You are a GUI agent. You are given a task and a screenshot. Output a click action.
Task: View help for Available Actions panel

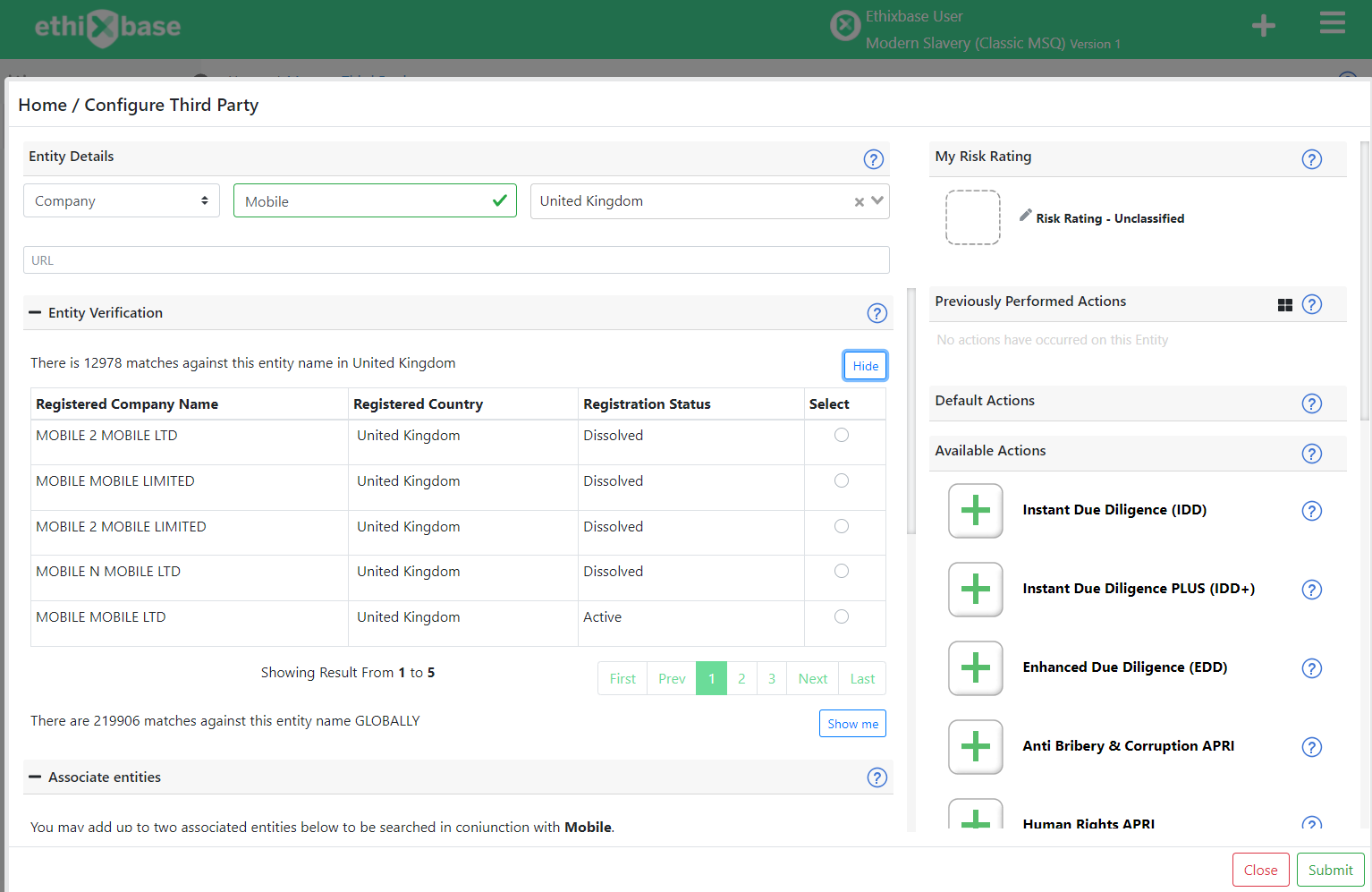[x=1312, y=453]
